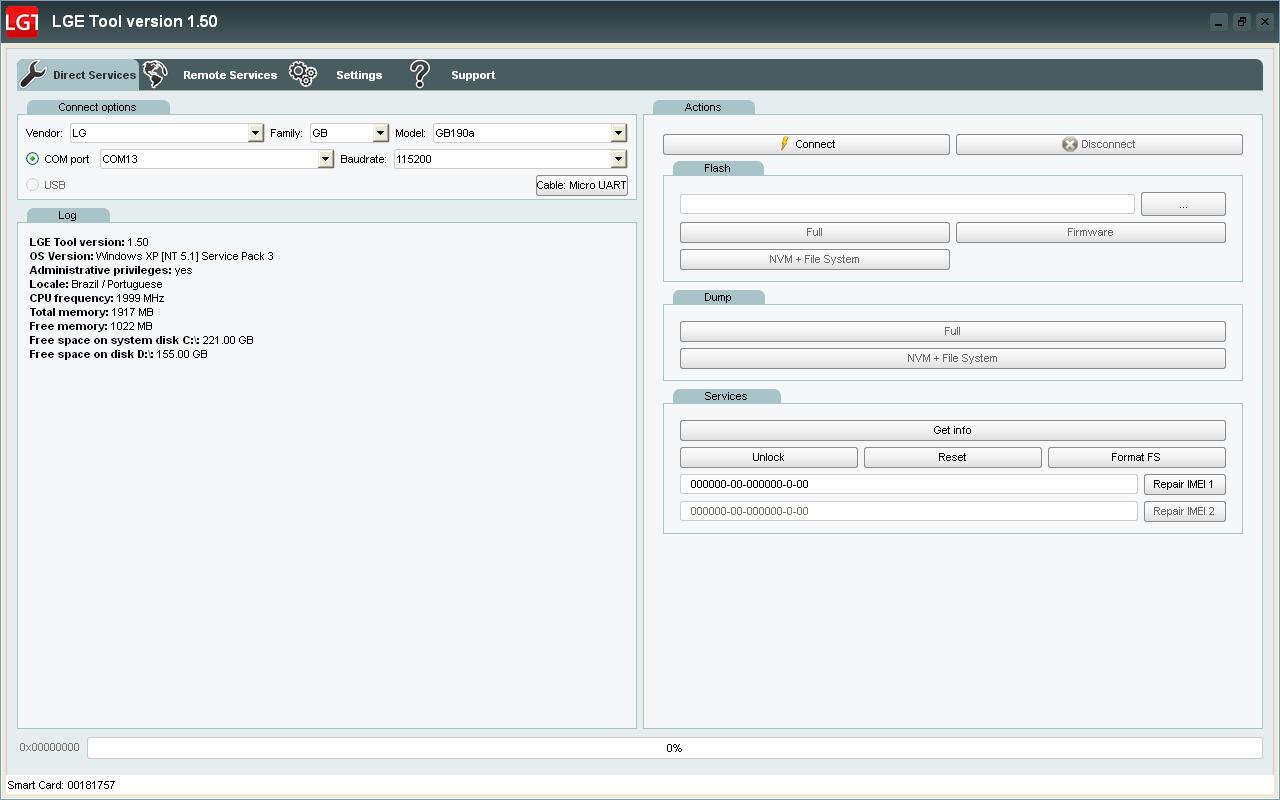Click the 0x00000000 address label
The height and width of the screenshot is (800, 1280).
[x=49, y=748]
